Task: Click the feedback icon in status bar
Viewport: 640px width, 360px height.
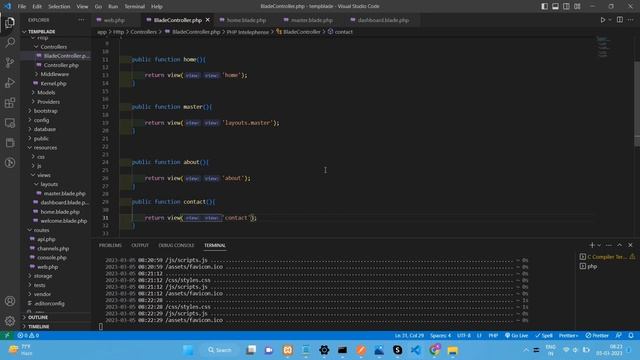Action: 619,335
